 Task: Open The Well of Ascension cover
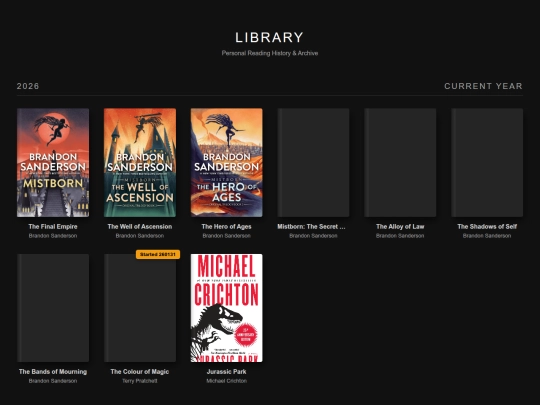point(140,163)
